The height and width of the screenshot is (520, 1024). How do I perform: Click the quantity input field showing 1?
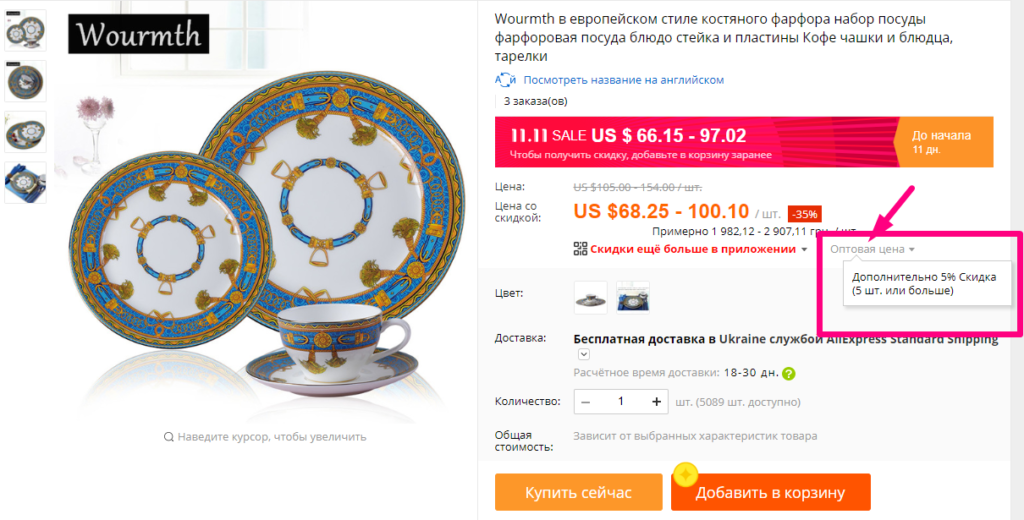(x=621, y=401)
